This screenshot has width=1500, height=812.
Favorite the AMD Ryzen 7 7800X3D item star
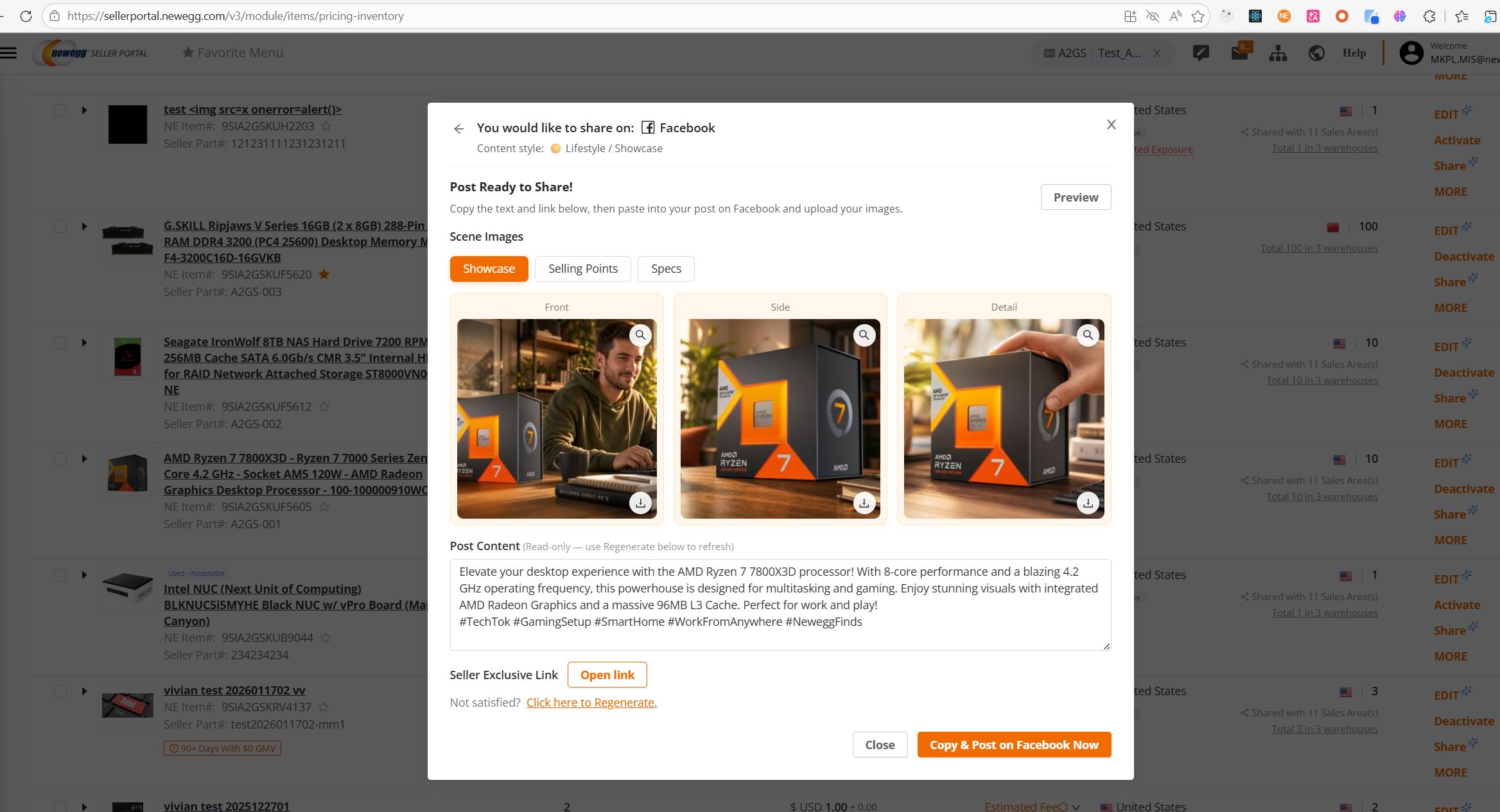pos(324,506)
